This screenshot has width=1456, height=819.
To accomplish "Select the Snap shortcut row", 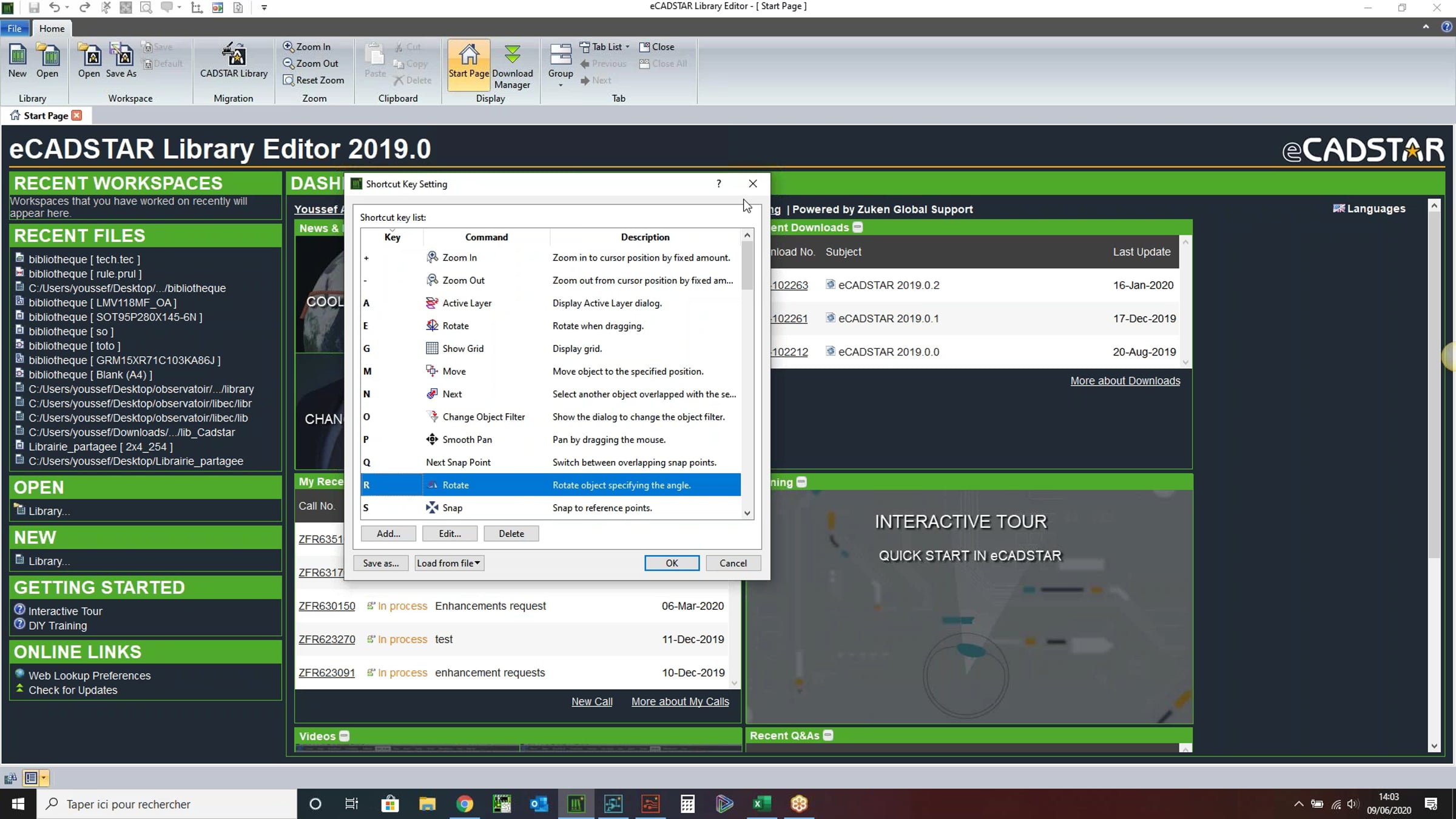I will coord(551,508).
